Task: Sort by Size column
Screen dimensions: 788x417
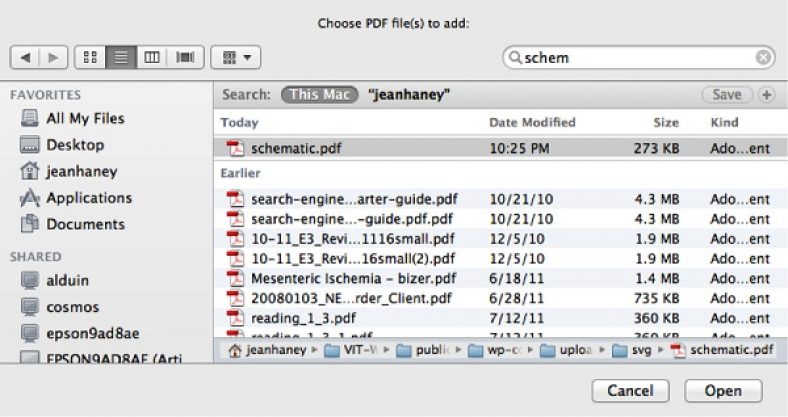Action: click(x=666, y=123)
